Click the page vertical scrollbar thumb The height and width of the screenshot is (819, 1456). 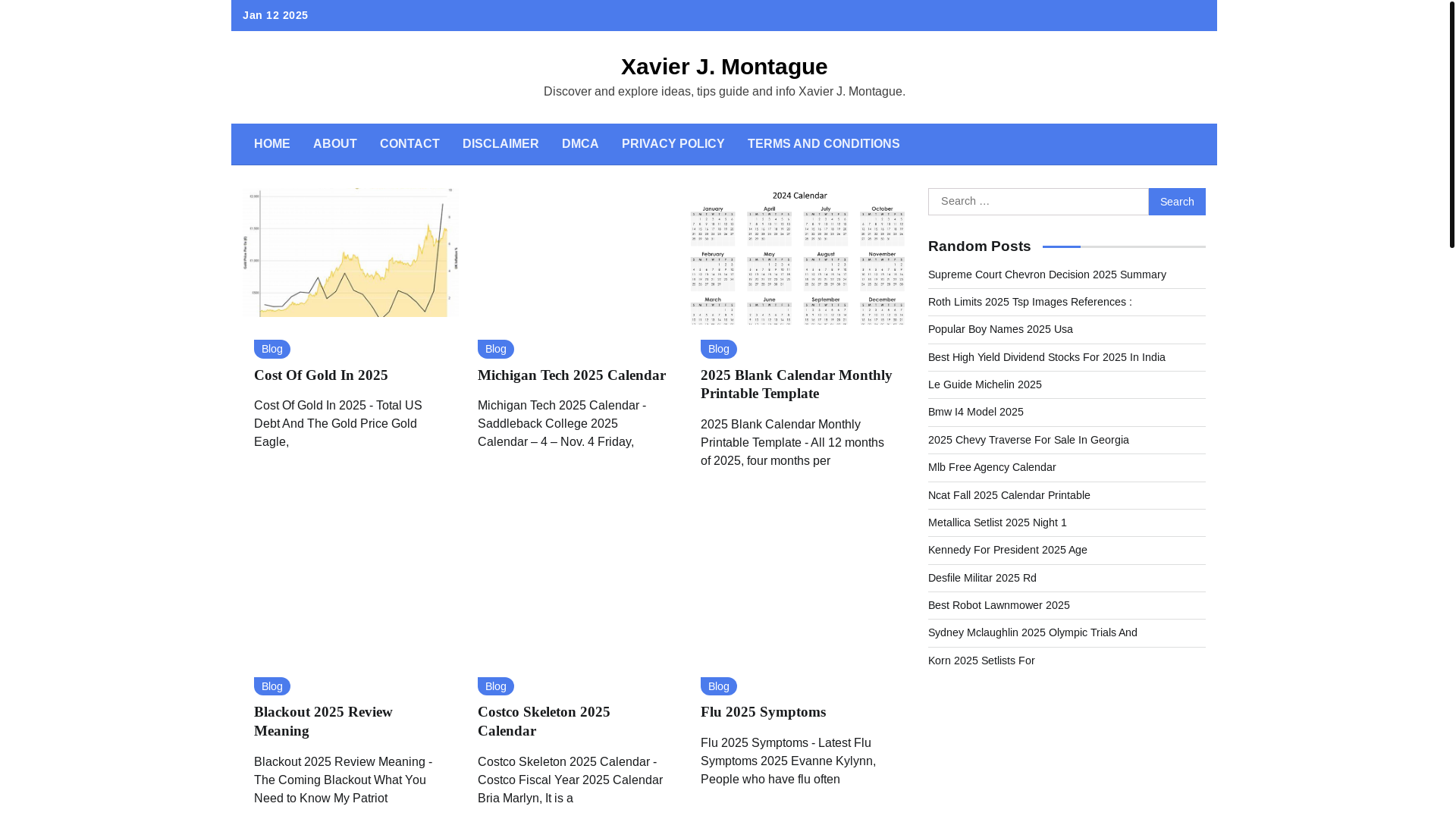1451,124
